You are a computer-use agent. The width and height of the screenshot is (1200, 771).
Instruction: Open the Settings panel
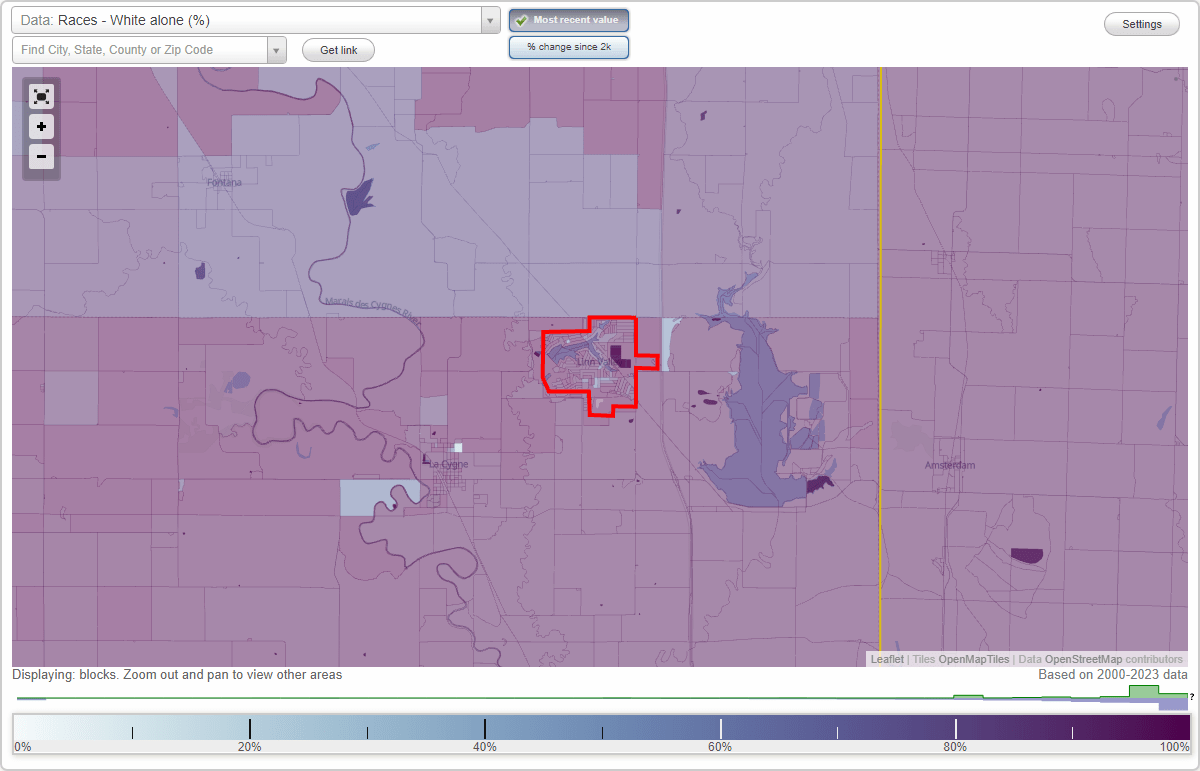coord(1141,23)
